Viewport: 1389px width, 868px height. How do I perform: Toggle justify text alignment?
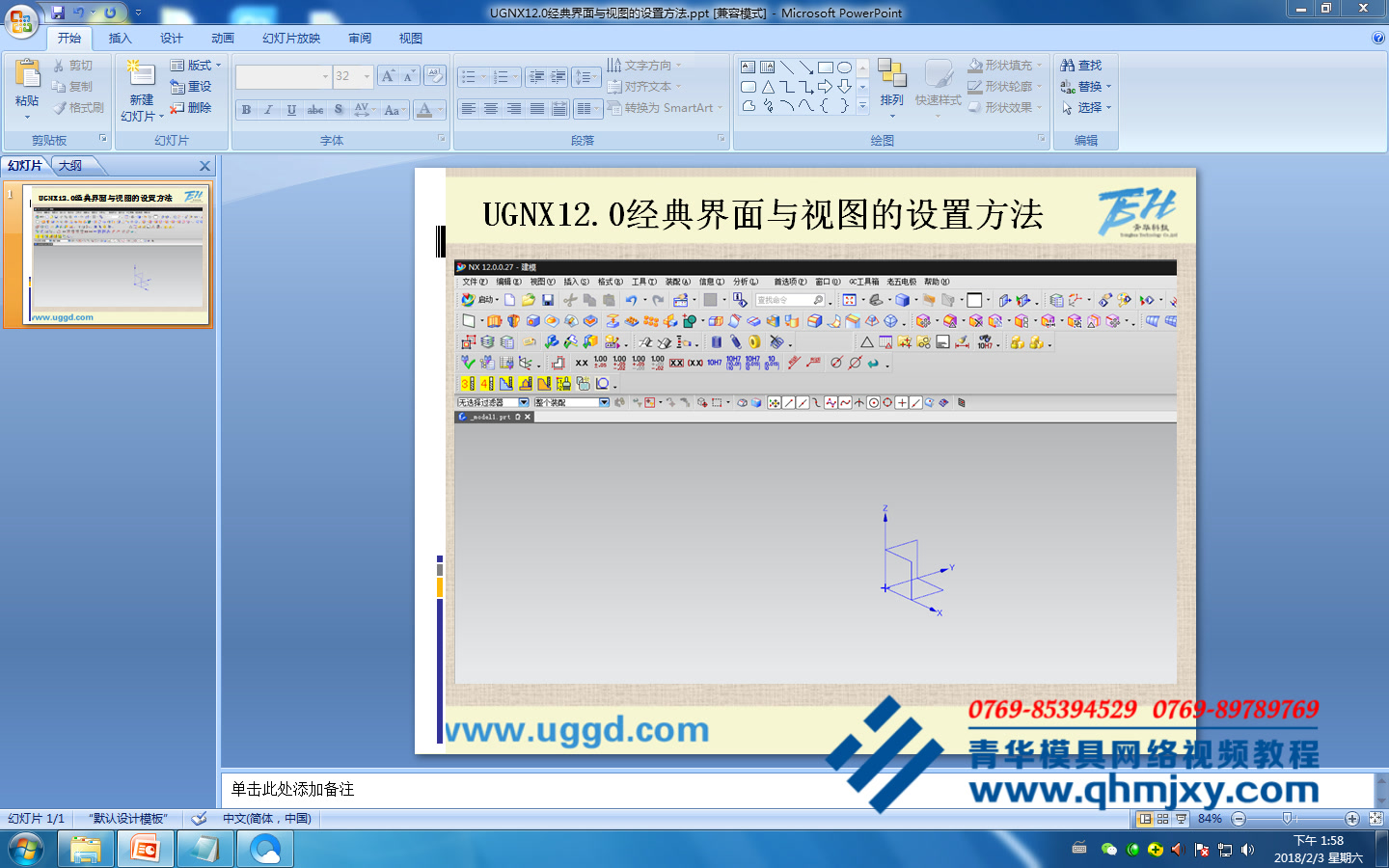coord(537,109)
